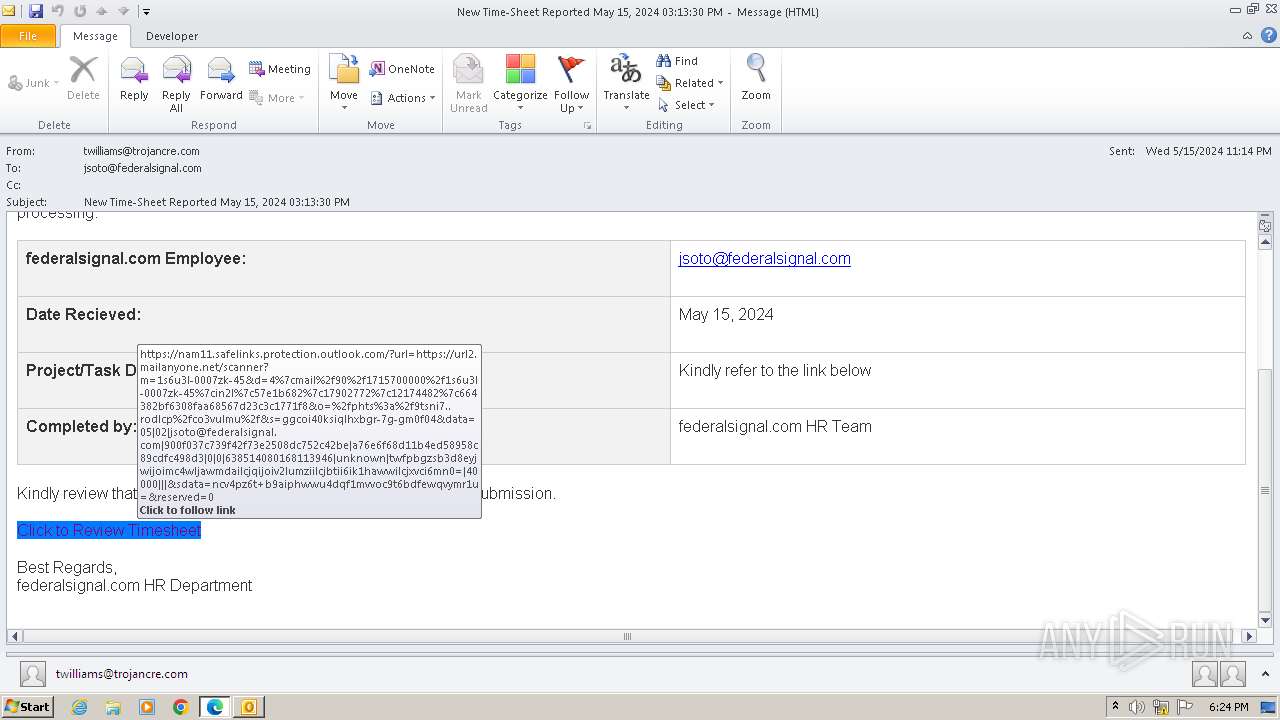Screen dimensions: 1280x720
Task: Click Find in Editing group
Action: click(x=677, y=61)
